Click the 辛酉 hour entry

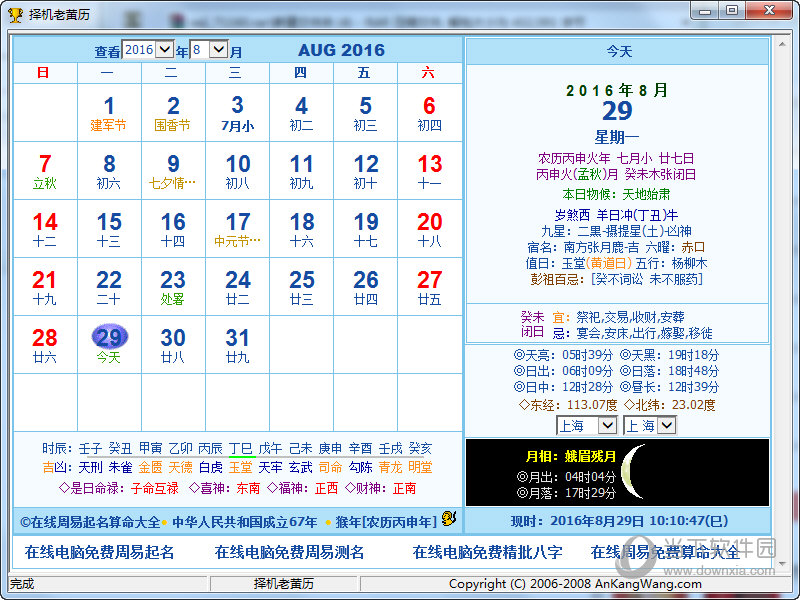tap(360, 448)
